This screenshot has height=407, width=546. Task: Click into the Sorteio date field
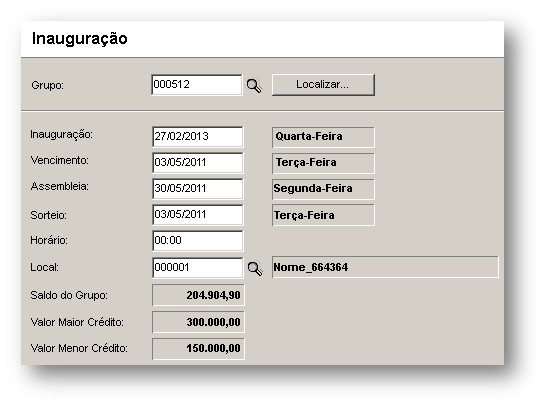tap(197, 215)
